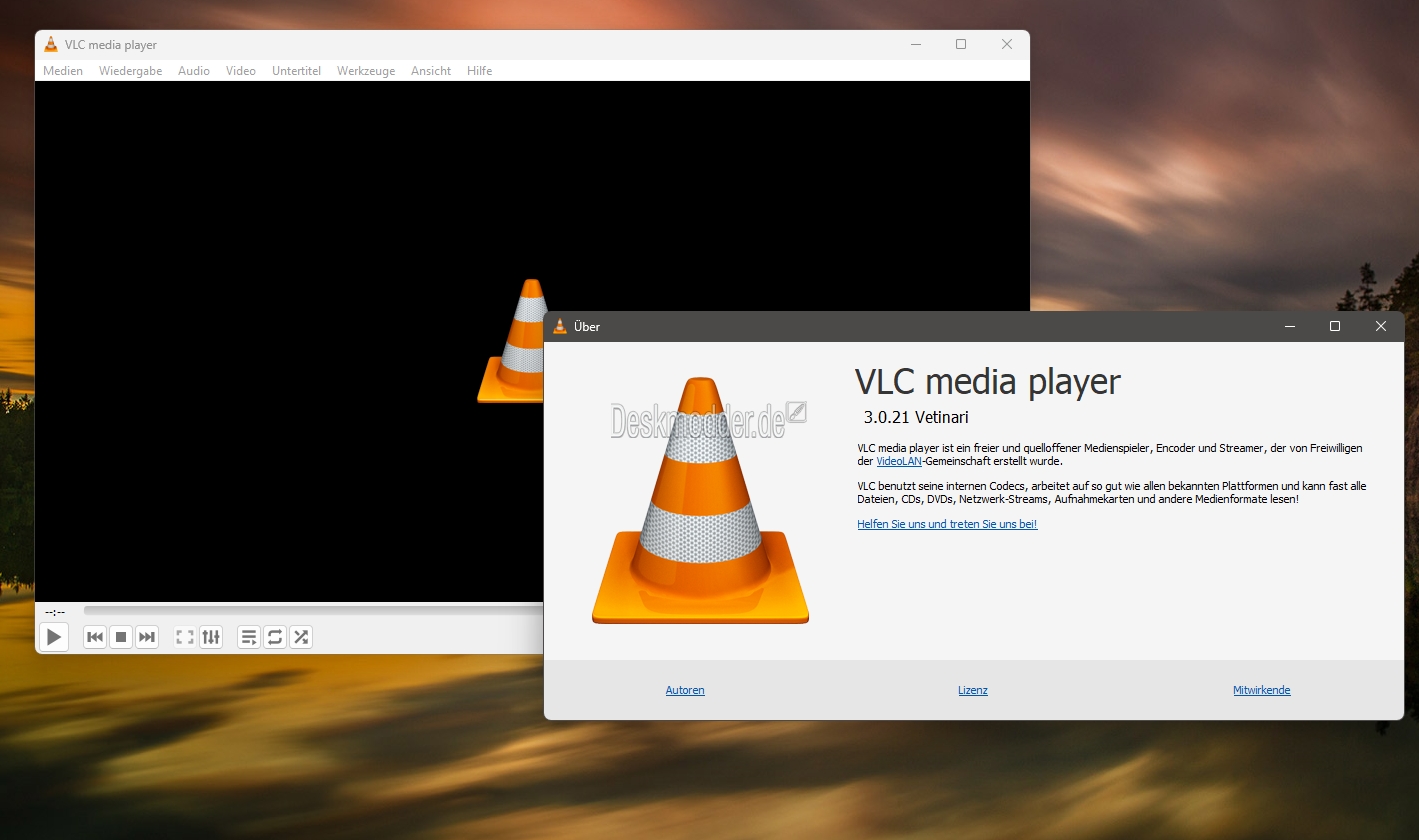Click the previous track button
Viewport: 1419px width, 840px height.
click(x=95, y=637)
